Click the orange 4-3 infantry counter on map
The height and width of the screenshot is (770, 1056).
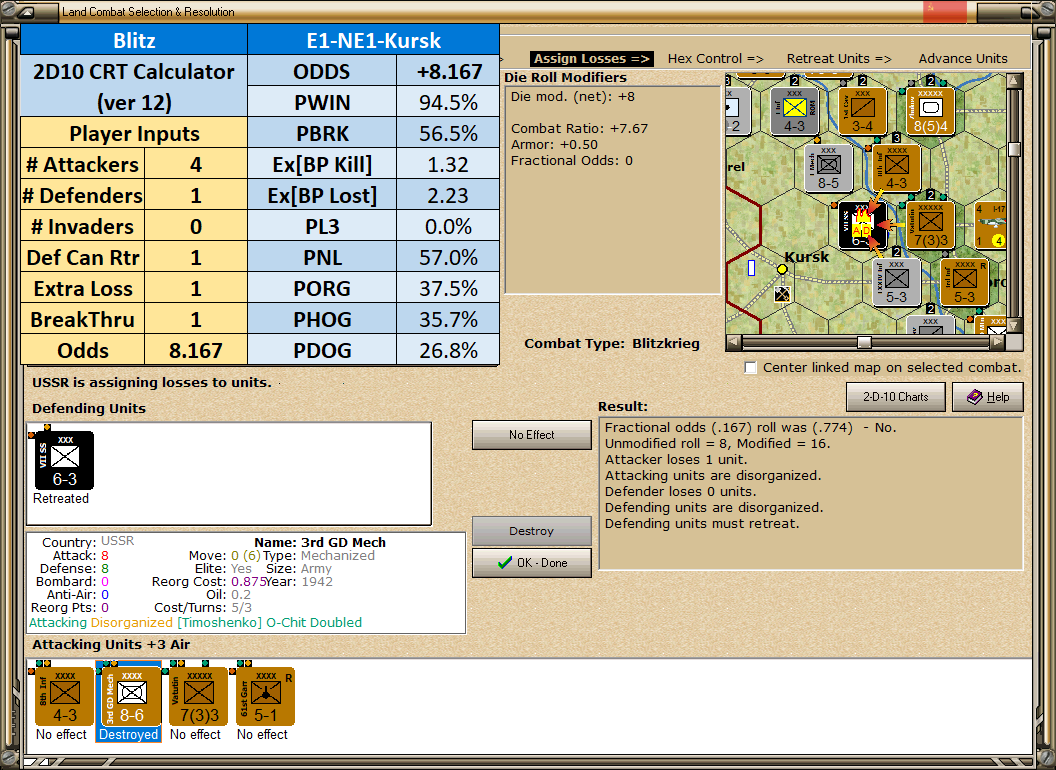click(x=896, y=168)
